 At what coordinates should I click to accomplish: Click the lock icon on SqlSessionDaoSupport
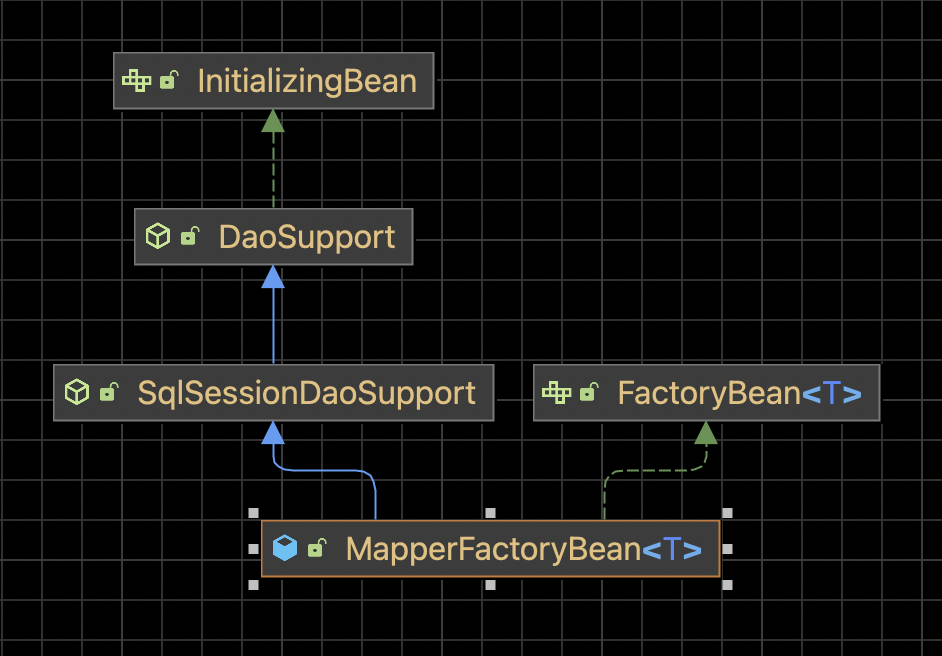tap(109, 392)
